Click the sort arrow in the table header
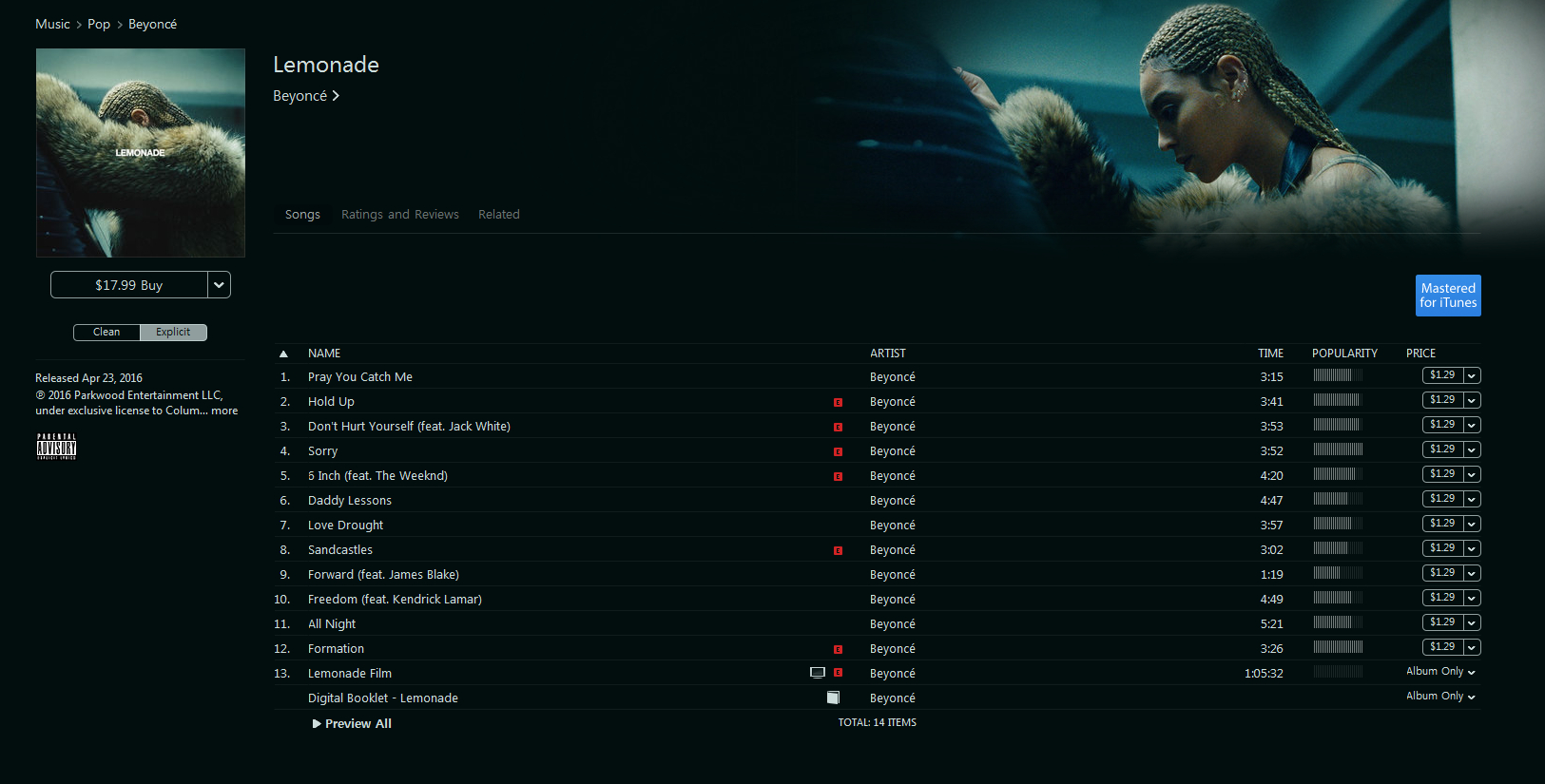This screenshot has height=784, width=1545. click(283, 354)
